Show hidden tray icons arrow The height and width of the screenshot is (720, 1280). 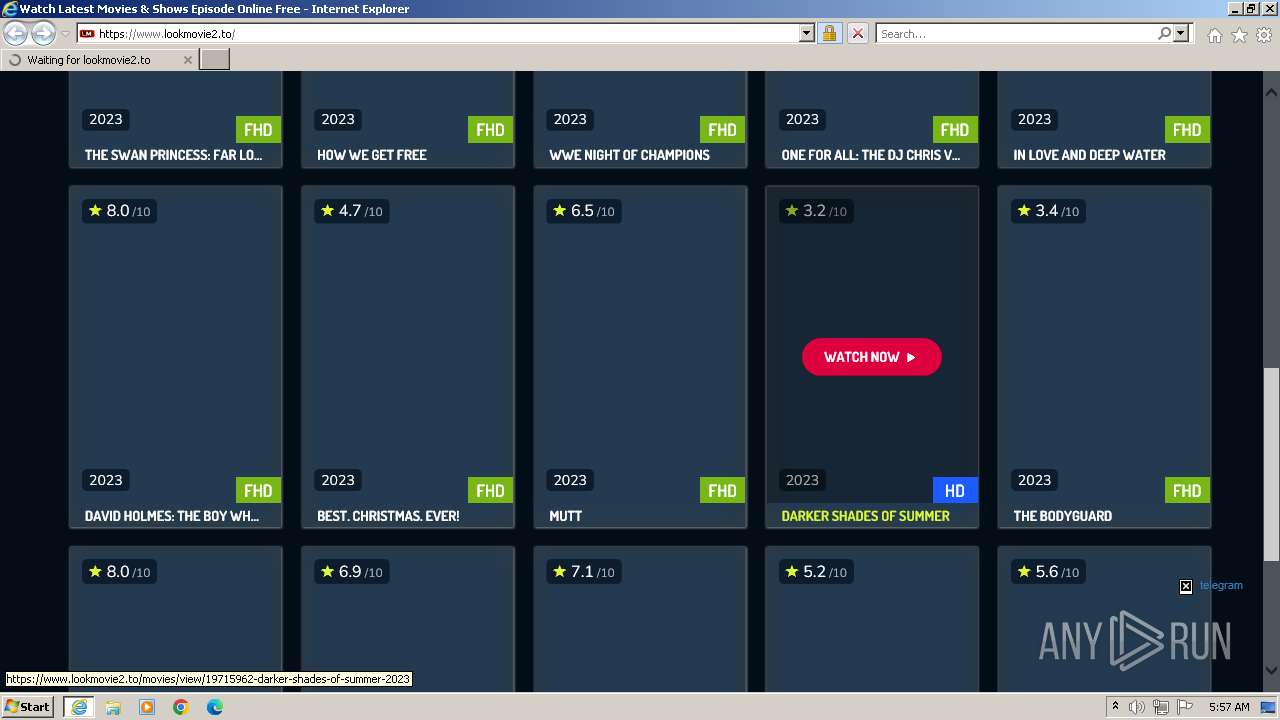tap(1115, 707)
